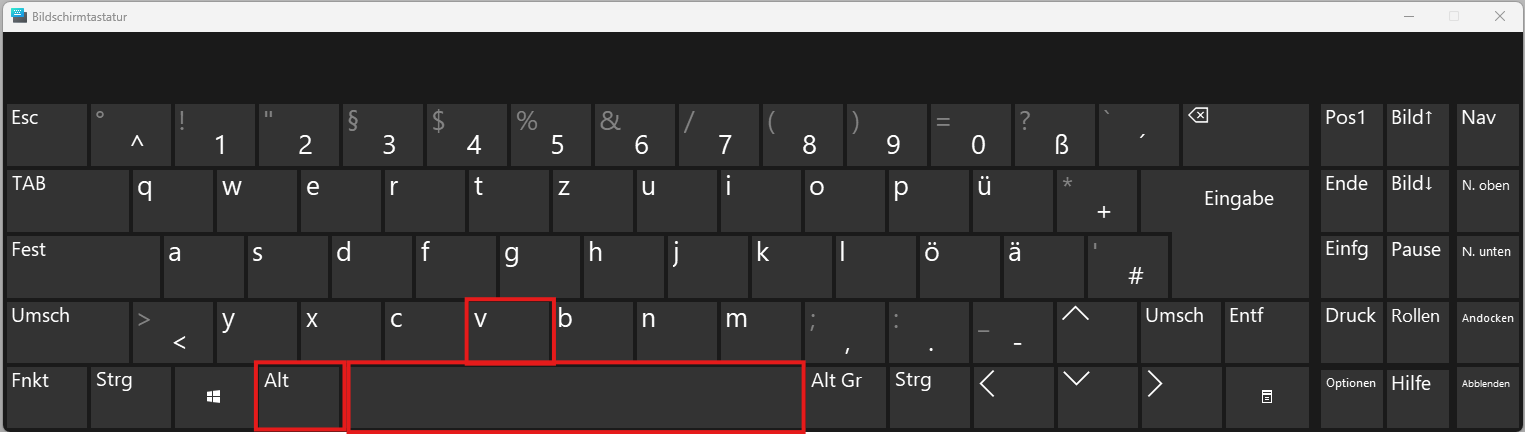Click the Windows logo key
The image size is (1525, 434).
pyautogui.click(x=213, y=397)
